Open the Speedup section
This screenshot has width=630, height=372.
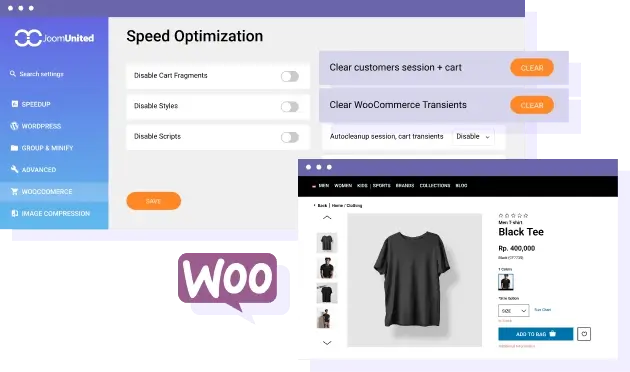36,104
